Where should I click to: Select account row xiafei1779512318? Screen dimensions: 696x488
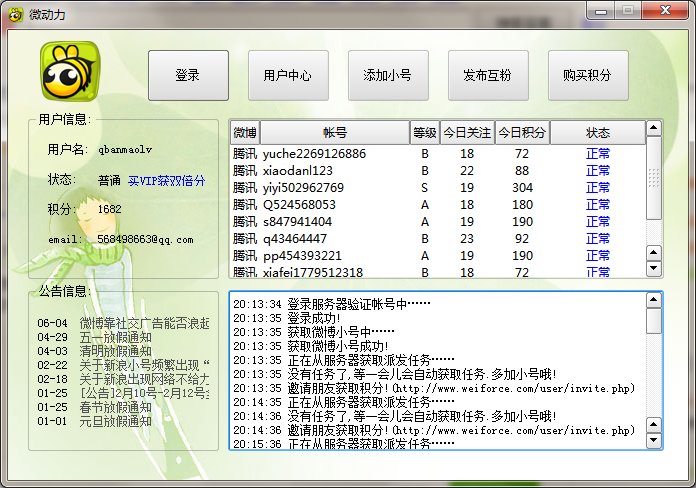(438, 272)
